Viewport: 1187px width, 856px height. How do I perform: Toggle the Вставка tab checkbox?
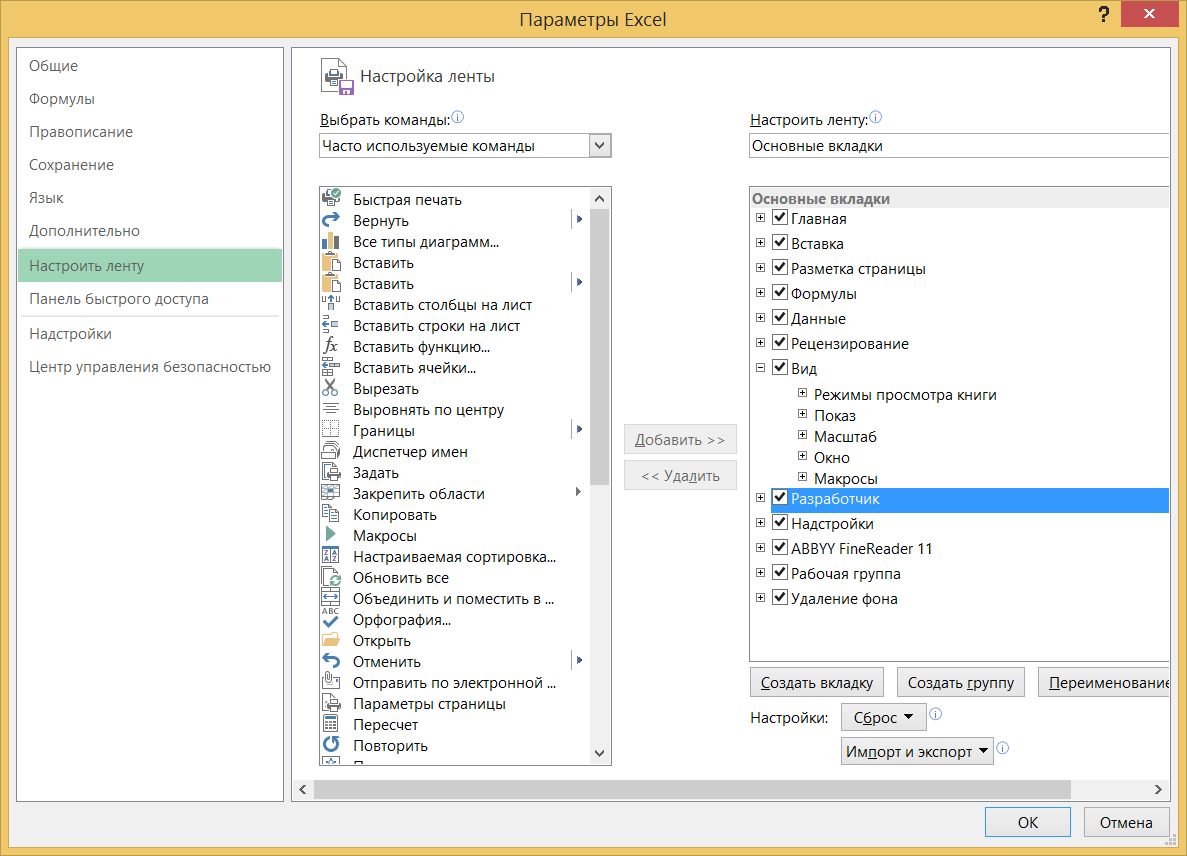[x=780, y=243]
